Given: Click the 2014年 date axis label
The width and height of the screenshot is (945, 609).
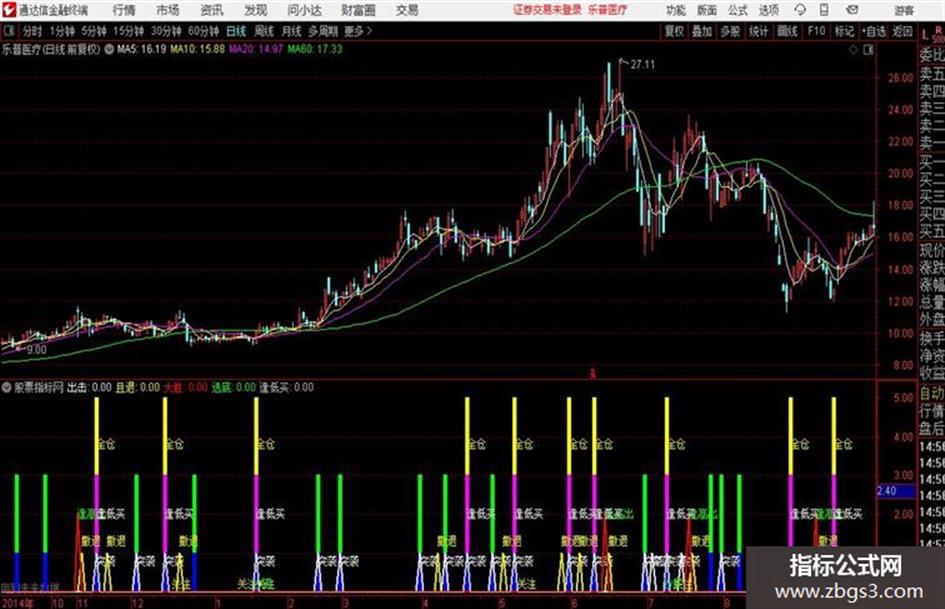Looking at the screenshot, I should 17,603.
